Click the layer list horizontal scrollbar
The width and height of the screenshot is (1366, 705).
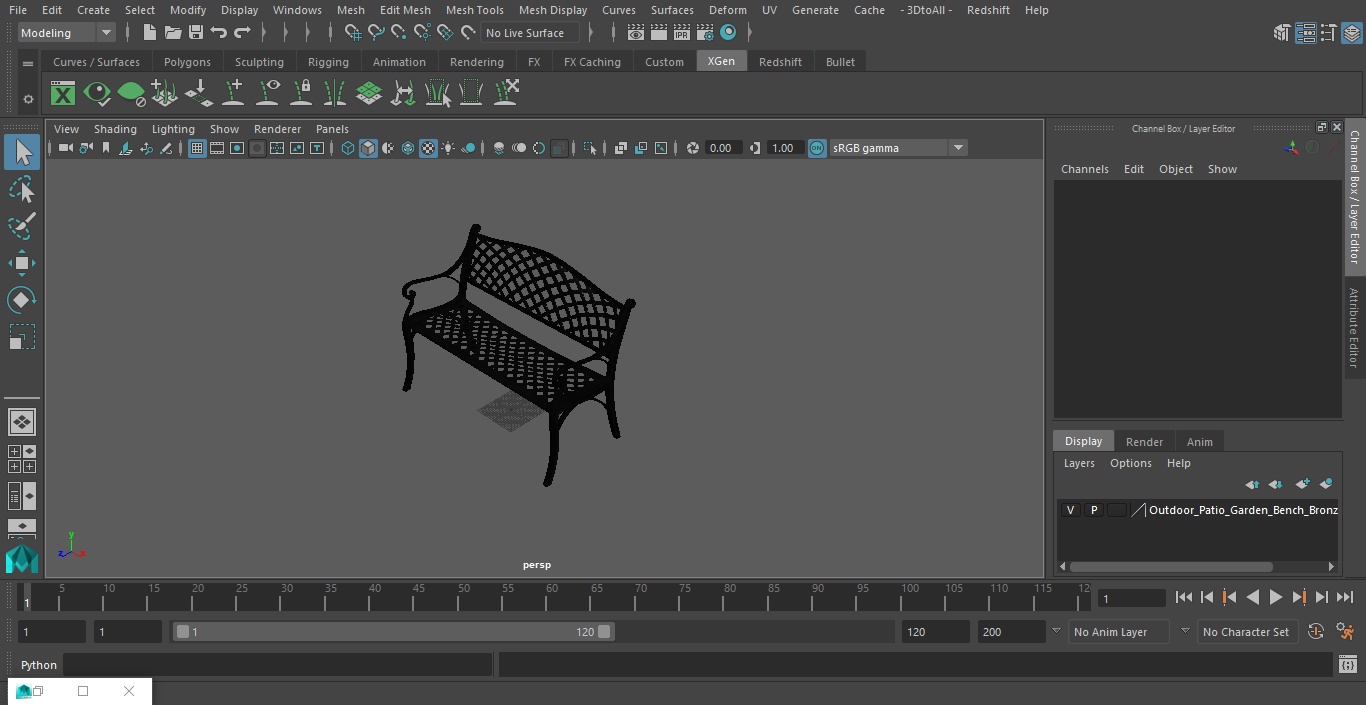tap(1171, 566)
